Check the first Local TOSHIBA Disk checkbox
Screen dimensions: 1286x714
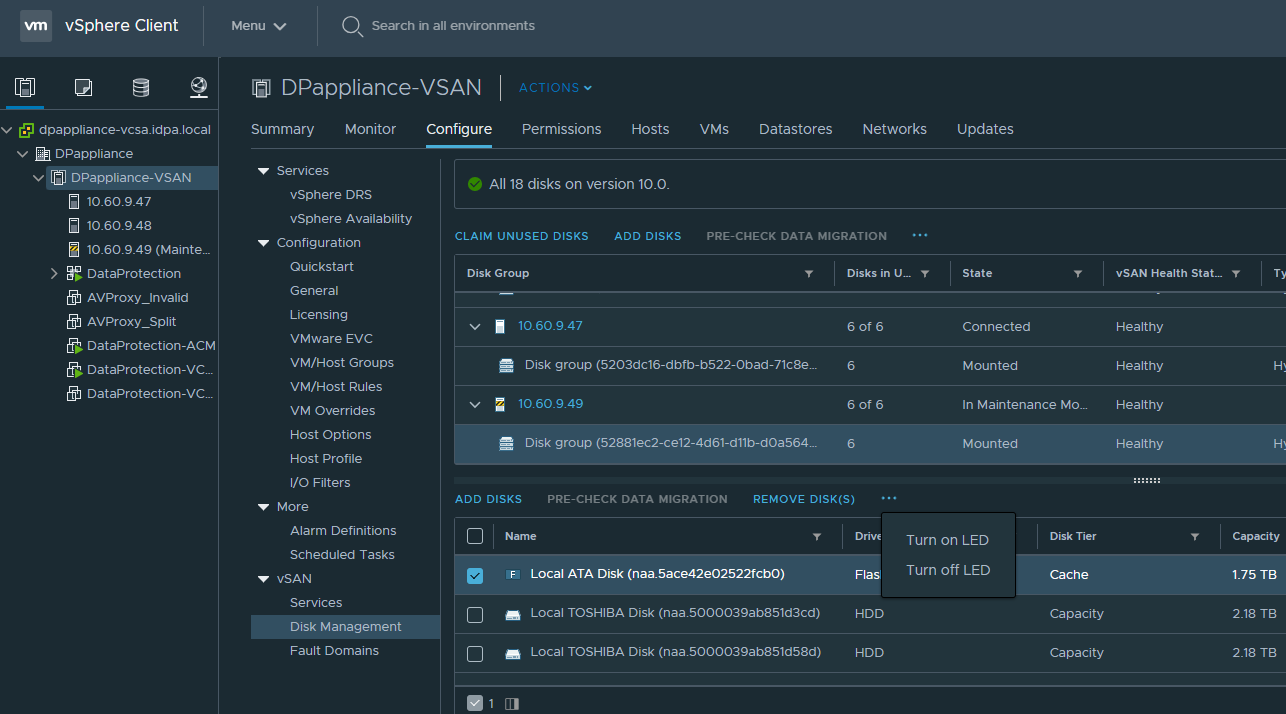(475, 614)
